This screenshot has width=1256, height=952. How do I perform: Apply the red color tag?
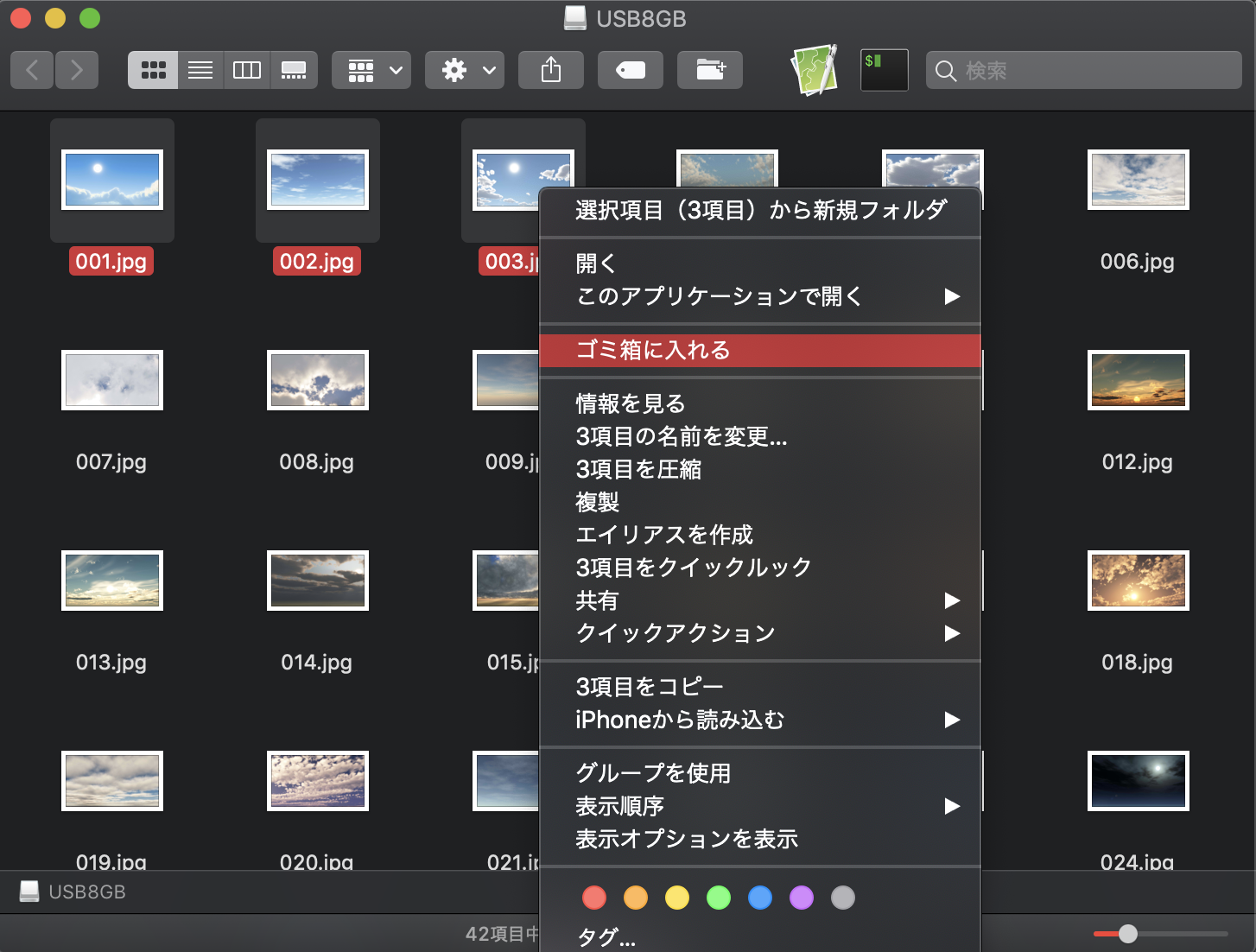tap(594, 898)
